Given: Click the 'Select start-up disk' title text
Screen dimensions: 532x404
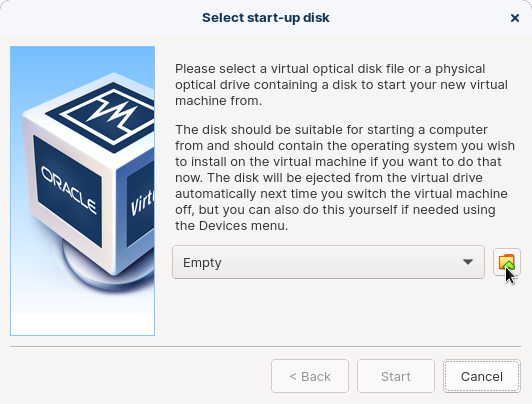Looking at the screenshot, I should [266, 18].
